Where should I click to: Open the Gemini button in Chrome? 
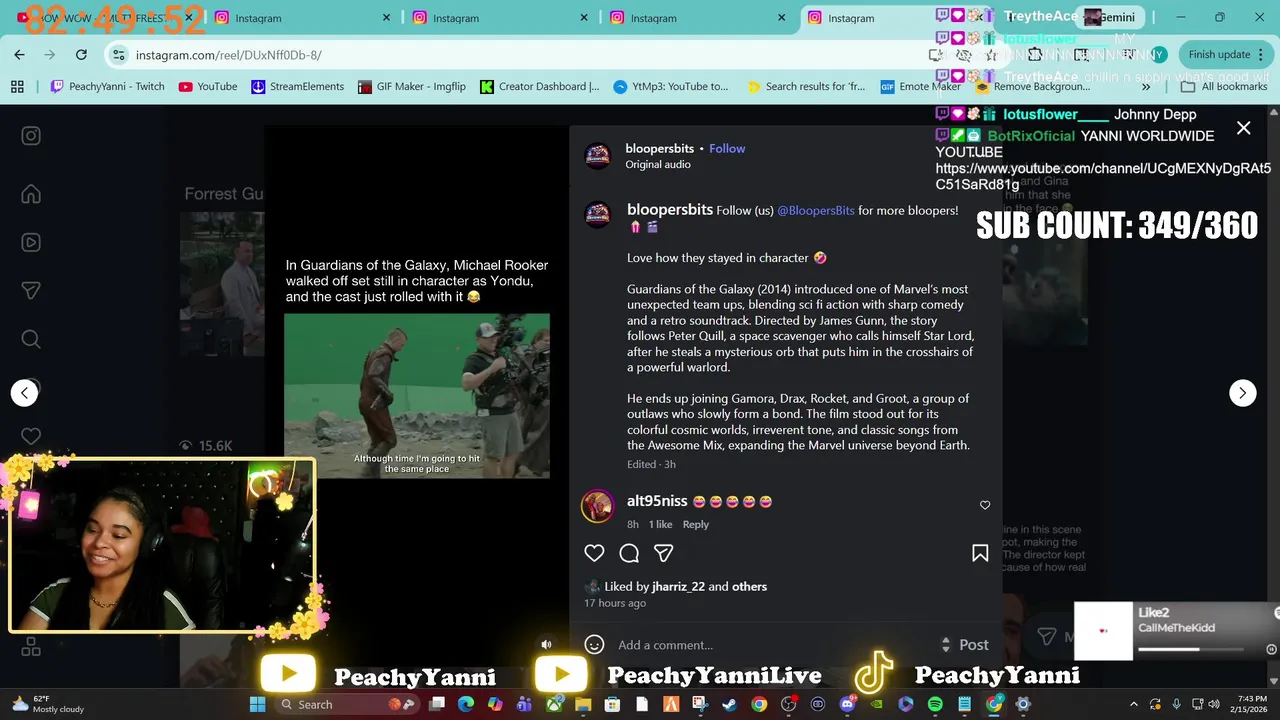pyautogui.click(x=1110, y=17)
